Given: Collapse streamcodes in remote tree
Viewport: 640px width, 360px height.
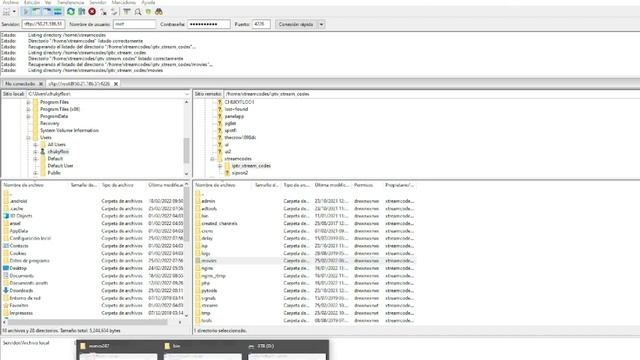Looking at the screenshot, I should point(212,159).
